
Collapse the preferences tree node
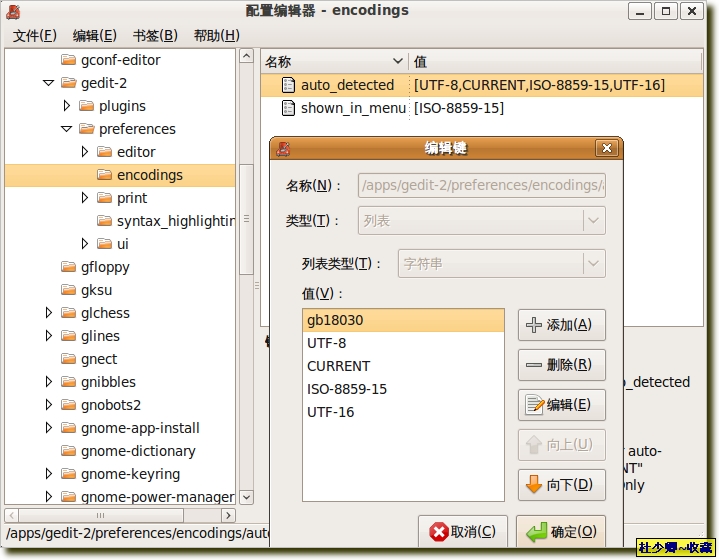[66, 129]
